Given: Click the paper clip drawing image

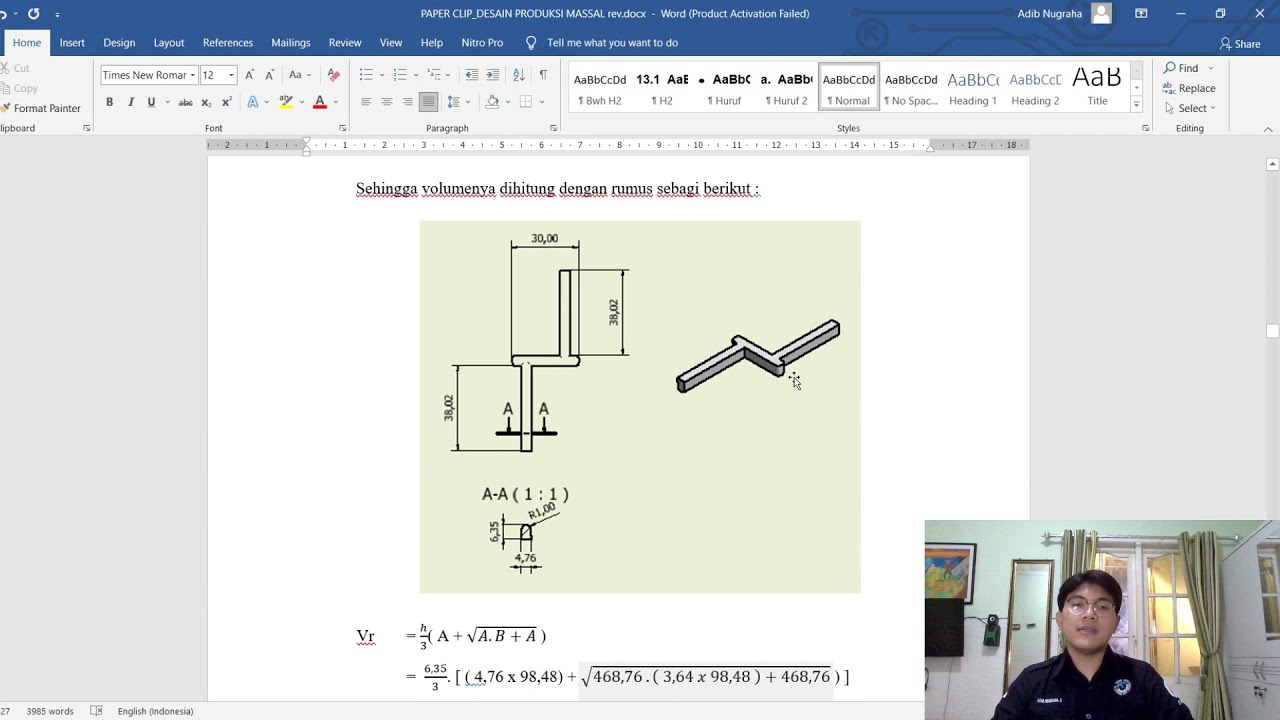Looking at the screenshot, I should pos(640,407).
